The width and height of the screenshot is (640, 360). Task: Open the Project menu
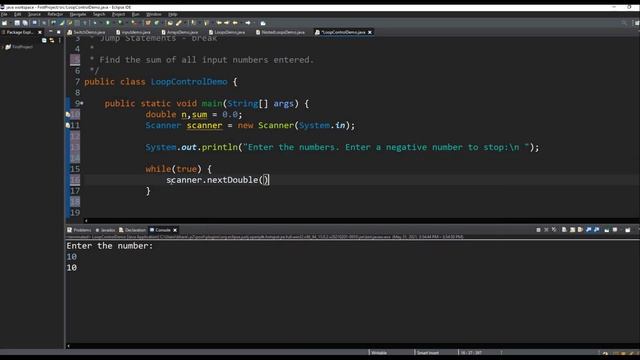coord(118,14)
